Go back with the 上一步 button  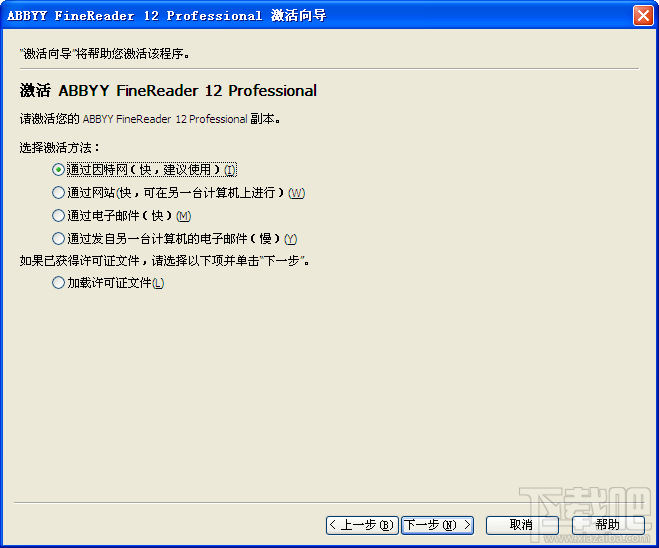coord(362,525)
